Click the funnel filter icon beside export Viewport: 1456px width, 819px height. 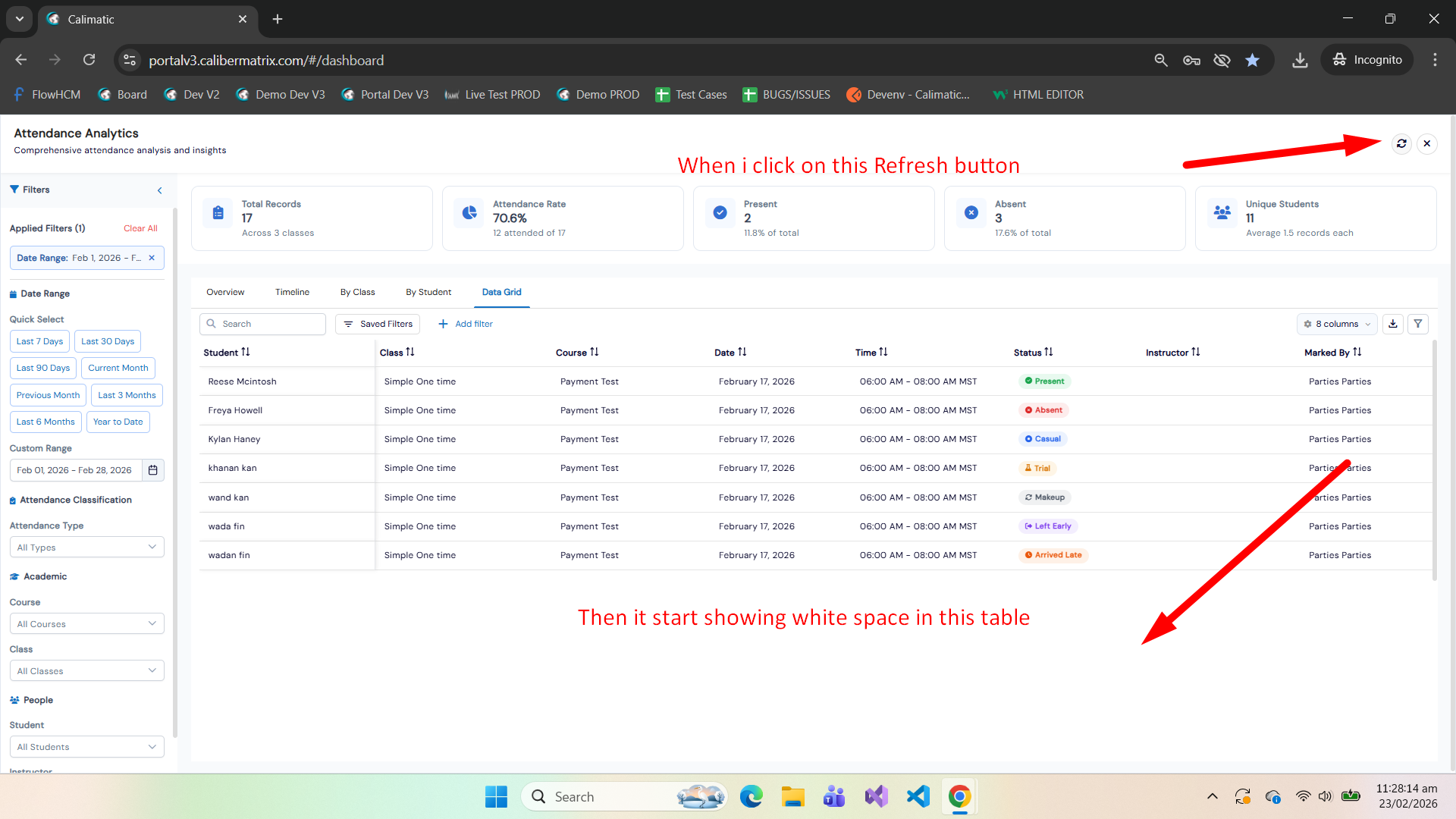1418,324
